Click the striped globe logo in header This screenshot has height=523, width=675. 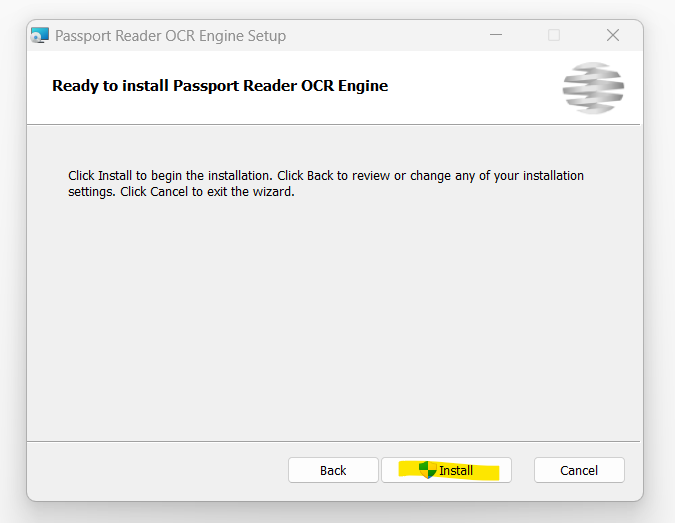[x=593, y=88]
